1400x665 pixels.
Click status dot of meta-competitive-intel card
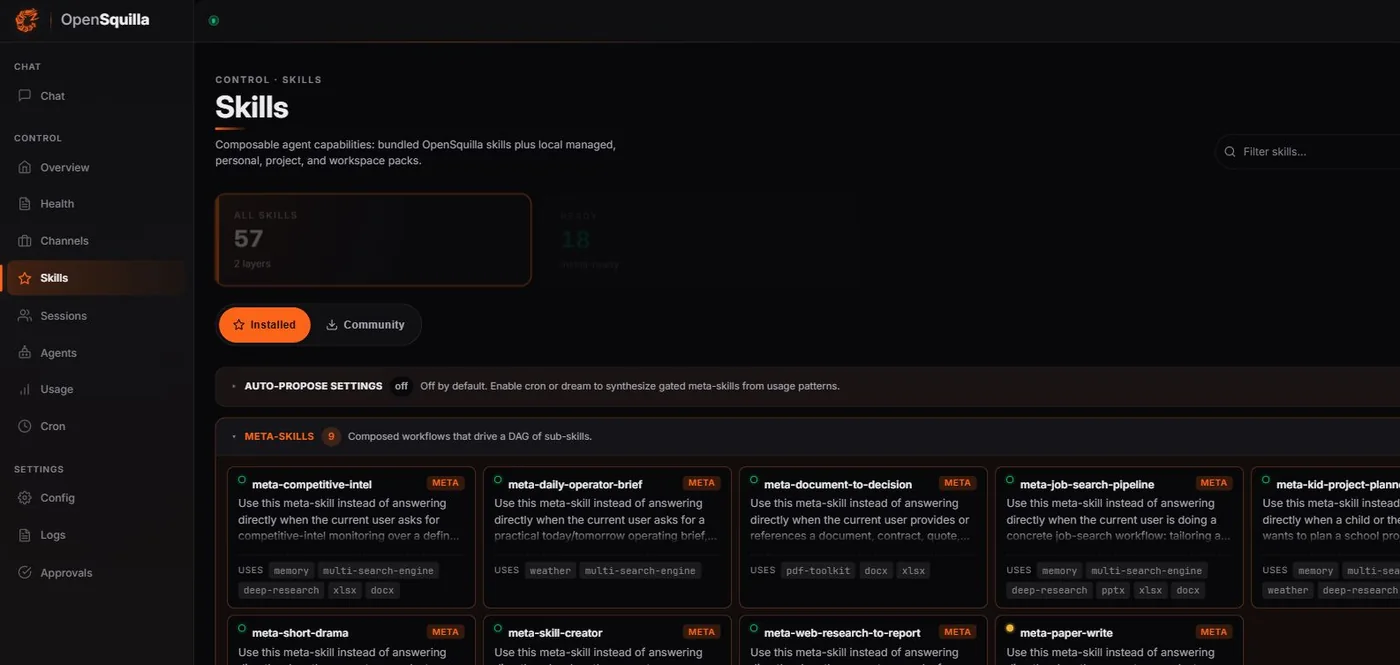pos(242,480)
